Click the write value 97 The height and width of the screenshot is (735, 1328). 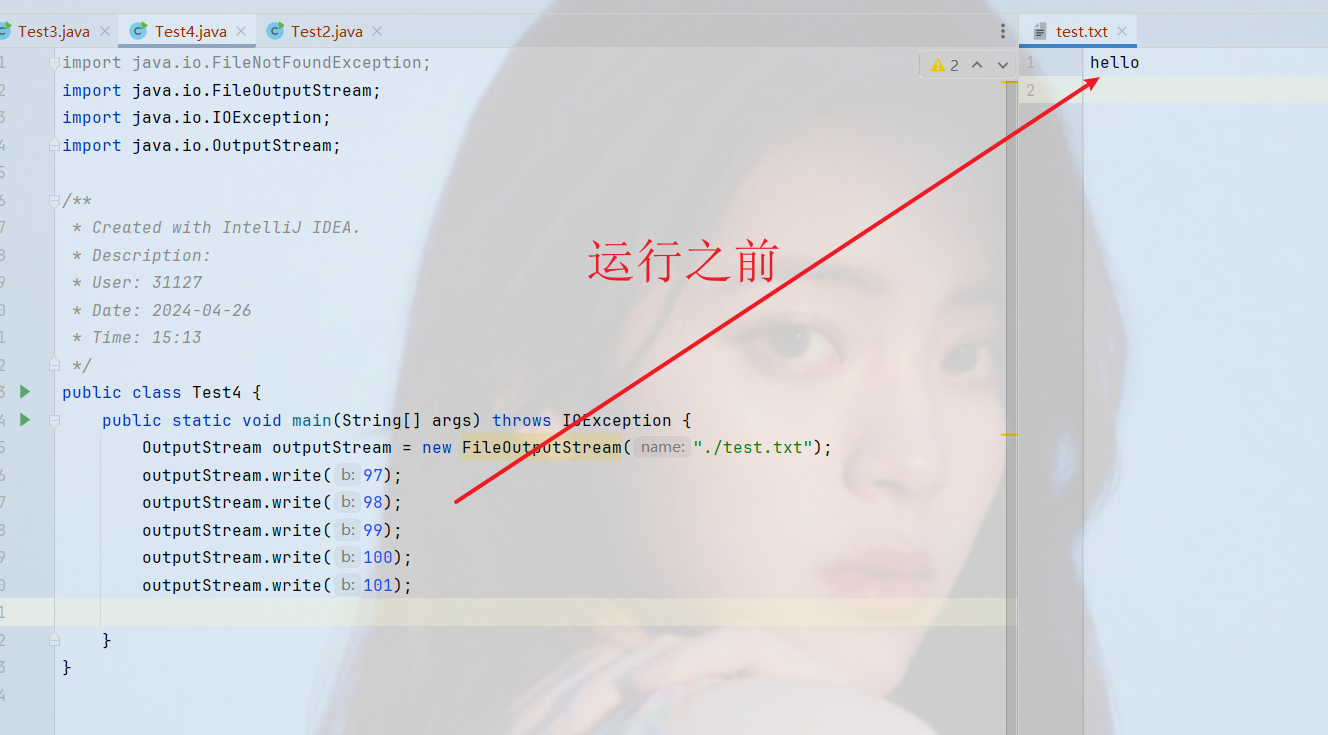(x=372, y=475)
